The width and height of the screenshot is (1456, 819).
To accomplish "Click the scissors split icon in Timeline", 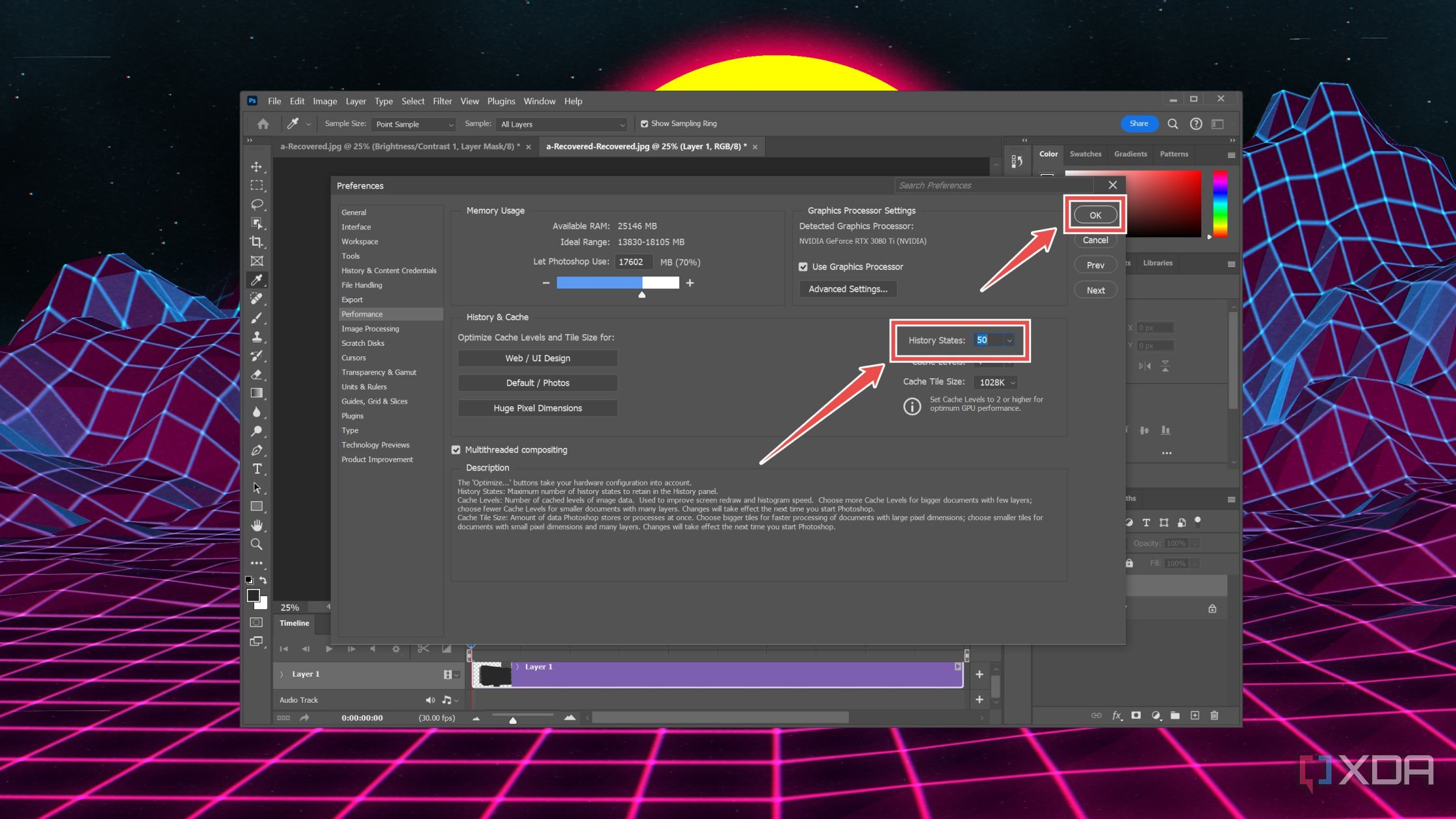I will pos(423,649).
